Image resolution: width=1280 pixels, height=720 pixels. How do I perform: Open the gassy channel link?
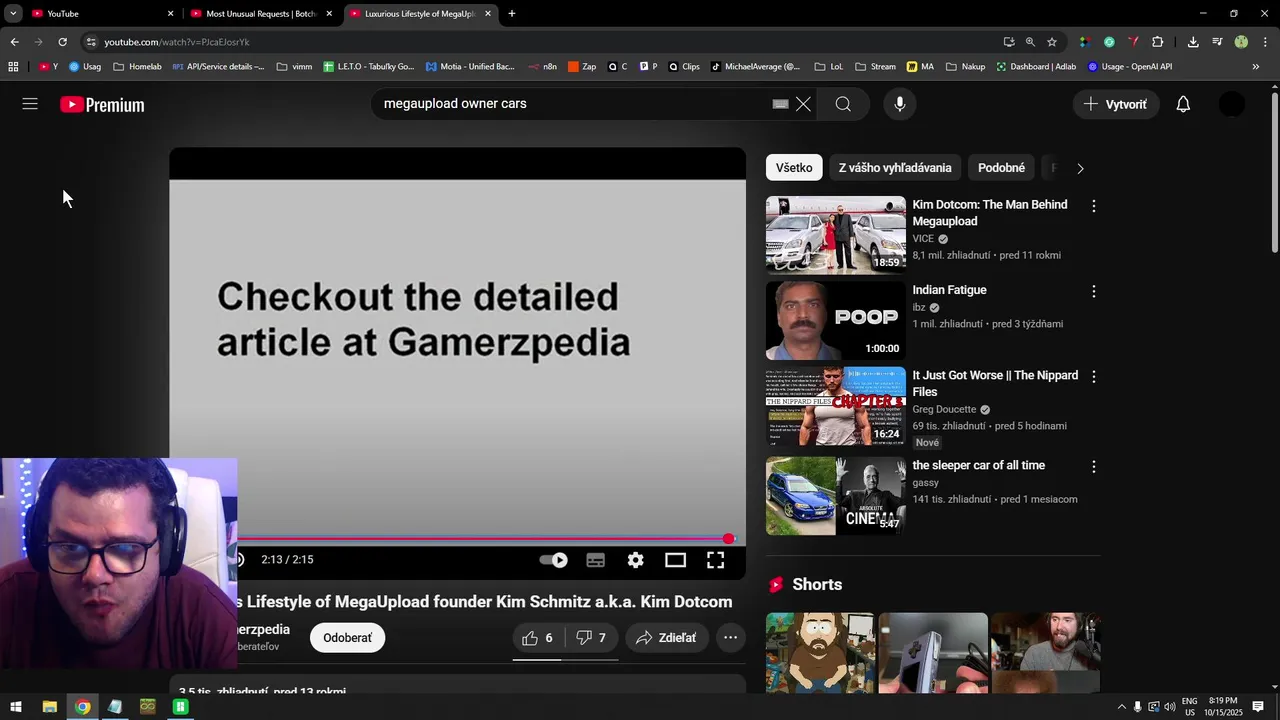click(925, 483)
